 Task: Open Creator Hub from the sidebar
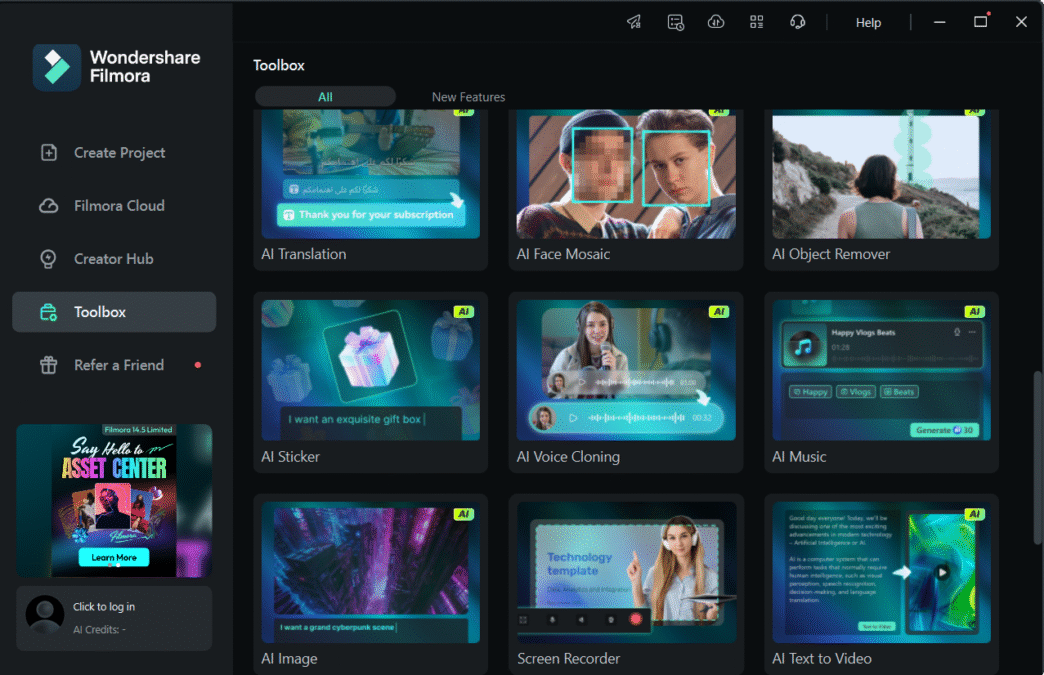(114, 259)
